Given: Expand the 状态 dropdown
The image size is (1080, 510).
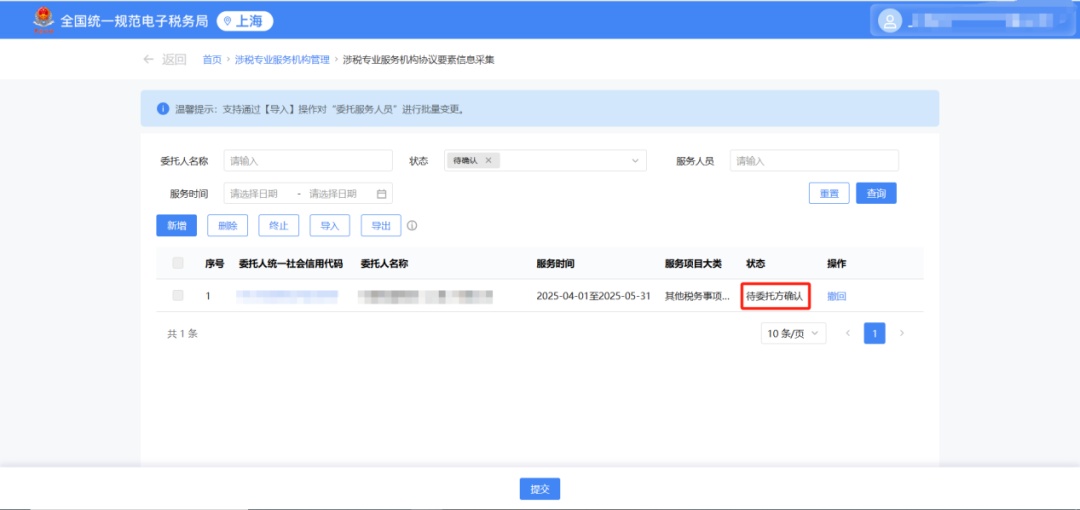Looking at the screenshot, I should point(635,161).
